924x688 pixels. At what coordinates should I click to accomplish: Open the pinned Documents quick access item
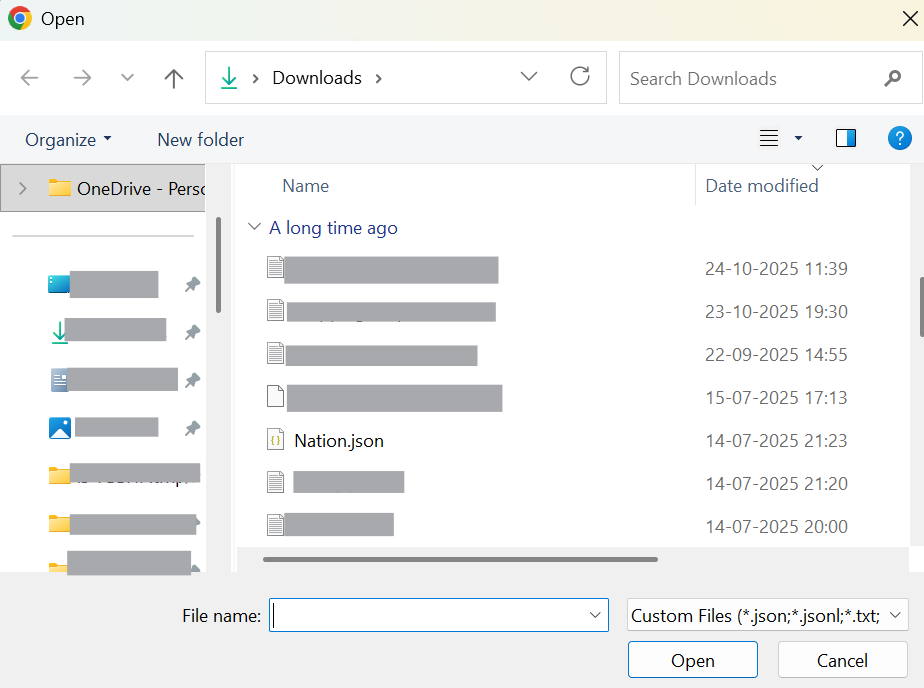click(x=114, y=380)
